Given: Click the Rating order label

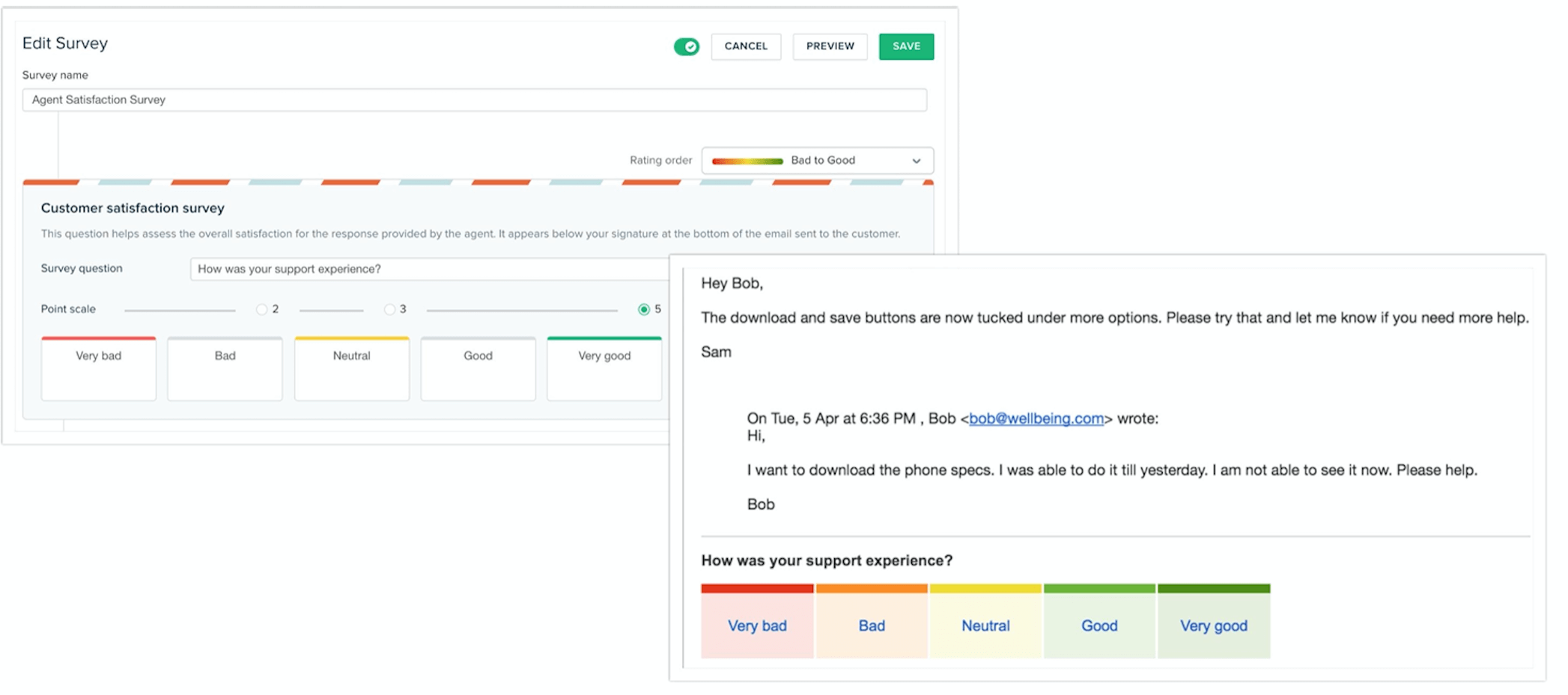Looking at the screenshot, I should coord(660,160).
